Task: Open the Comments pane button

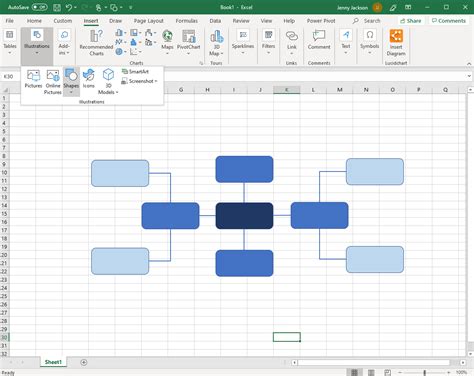Action: coord(449,21)
